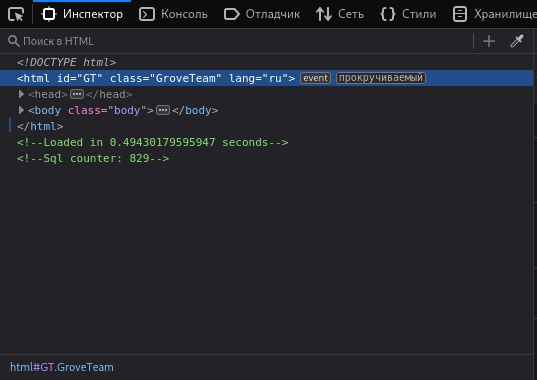Image resolution: width=537 pixels, height=380 pixels.
Task: Activate the eyedropper color picker icon
Action: (517, 41)
